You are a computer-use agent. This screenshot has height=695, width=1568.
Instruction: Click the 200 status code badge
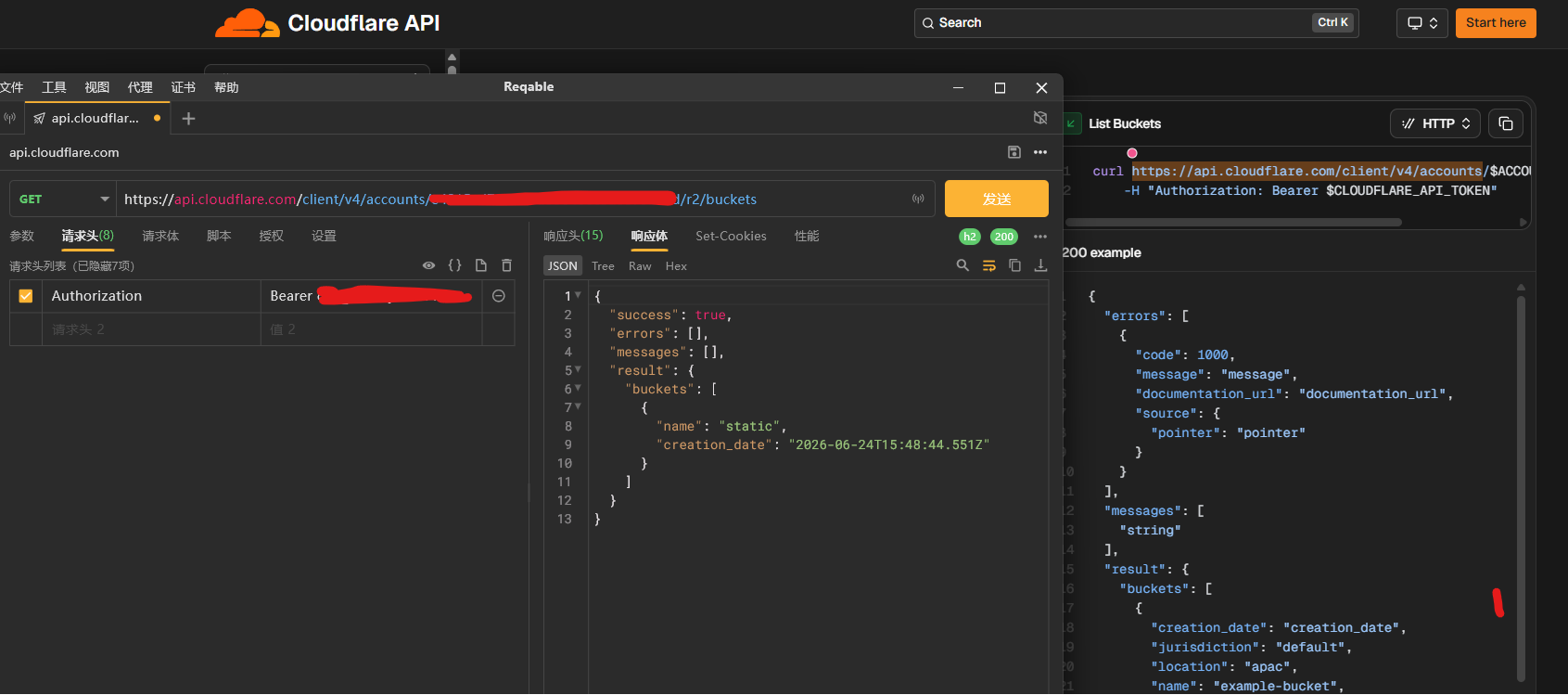(1004, 237)
